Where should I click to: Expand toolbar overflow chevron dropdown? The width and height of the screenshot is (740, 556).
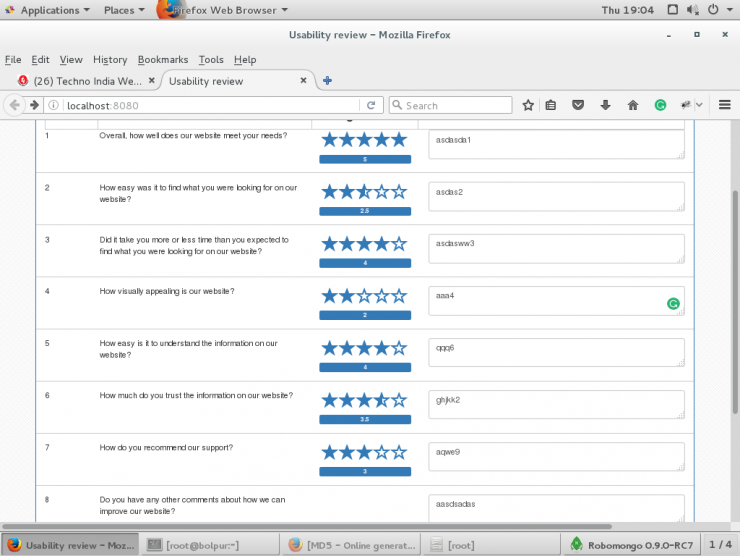click(x=699, y=105)
